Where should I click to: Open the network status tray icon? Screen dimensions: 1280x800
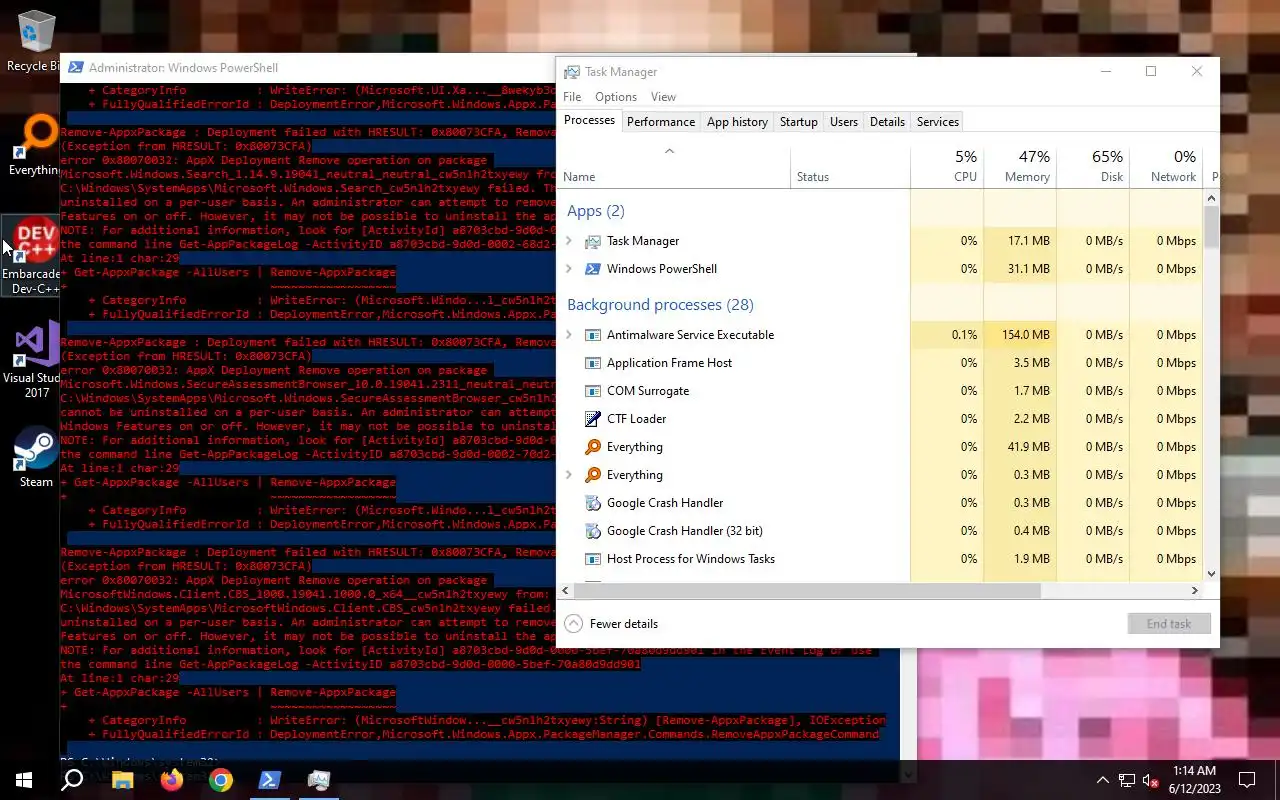1127,780
